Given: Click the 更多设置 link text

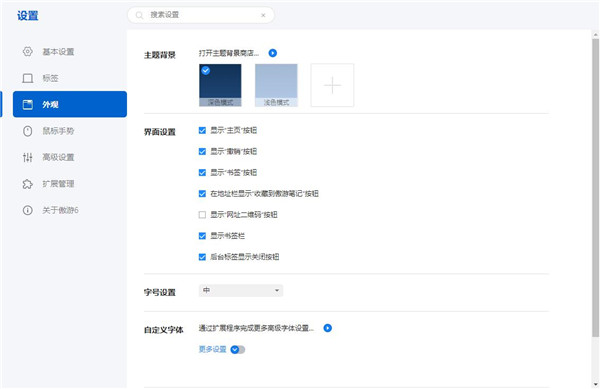Looking at the screenshot, I should (x=212, y=350).
